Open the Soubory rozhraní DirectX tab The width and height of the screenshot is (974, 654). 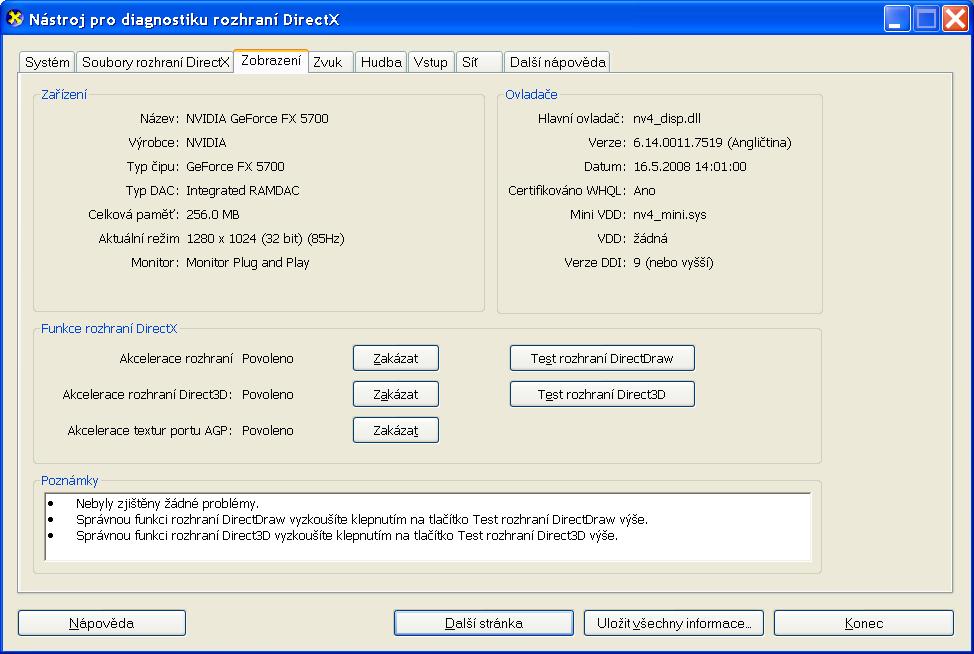(x=155, y=62)
